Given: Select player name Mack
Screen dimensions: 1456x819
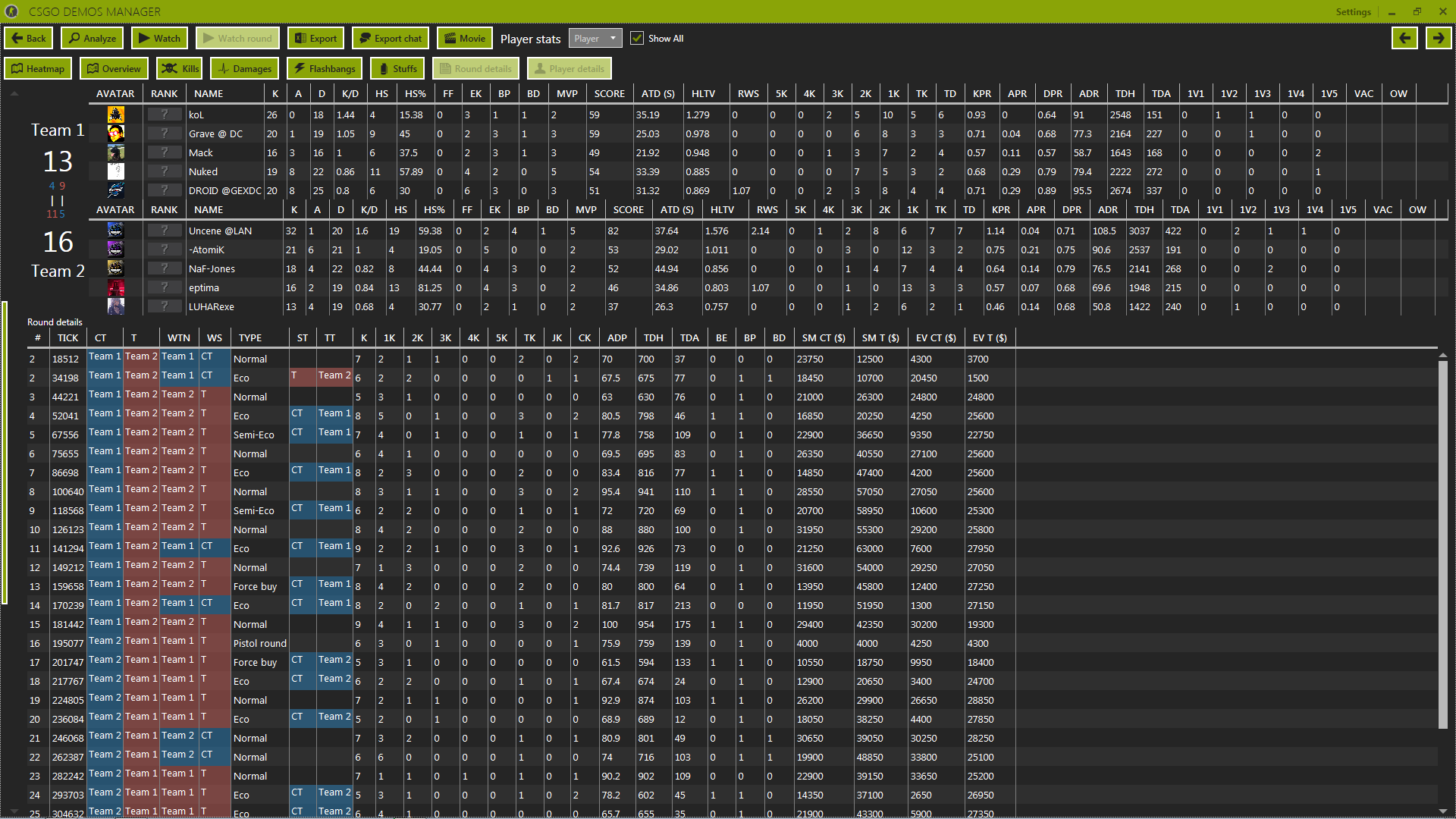Looking at the screenshot, I should 200,152.
